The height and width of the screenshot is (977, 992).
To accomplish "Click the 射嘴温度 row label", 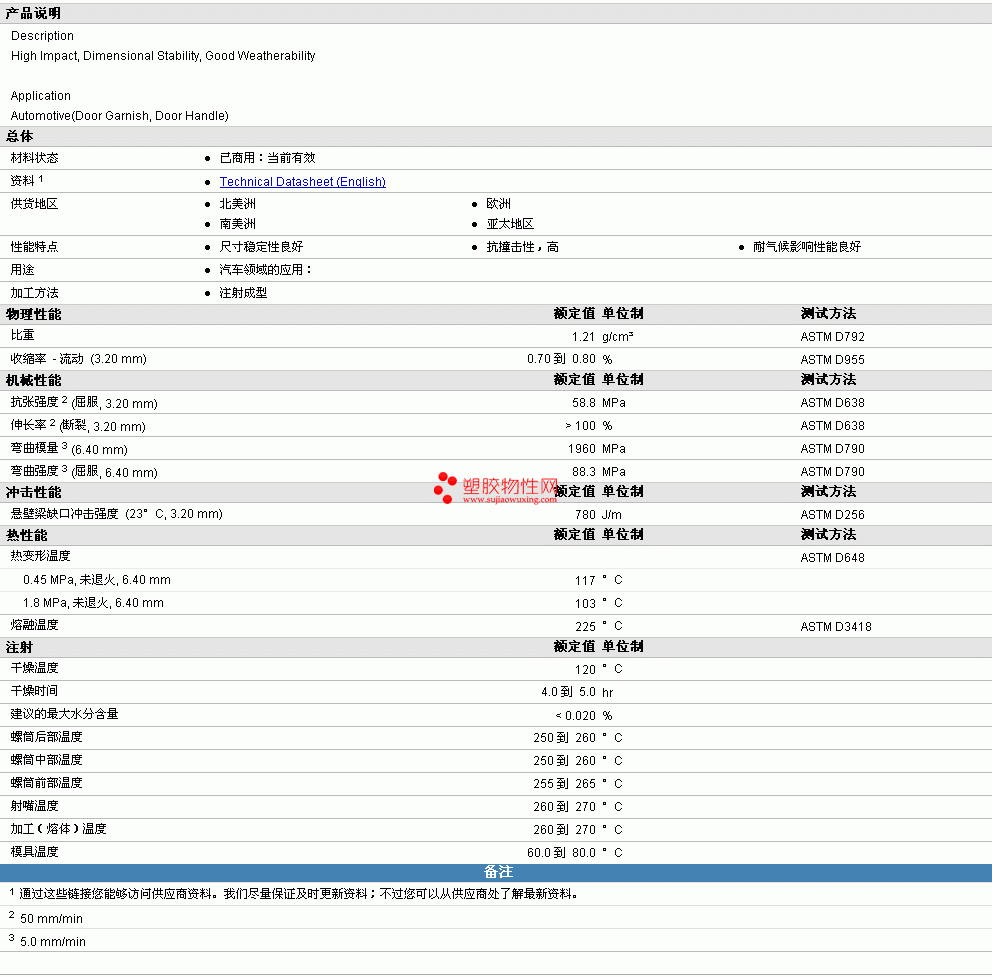I will pos(34,806).
